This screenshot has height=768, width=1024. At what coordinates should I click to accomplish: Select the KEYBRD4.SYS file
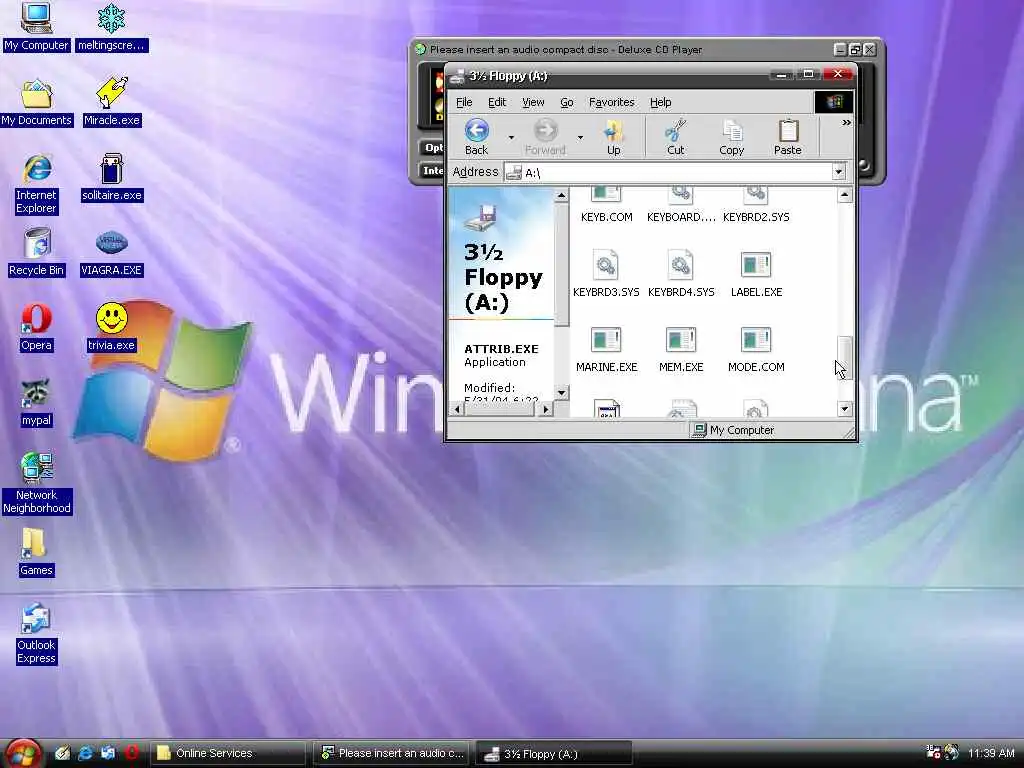pos(681,274)
